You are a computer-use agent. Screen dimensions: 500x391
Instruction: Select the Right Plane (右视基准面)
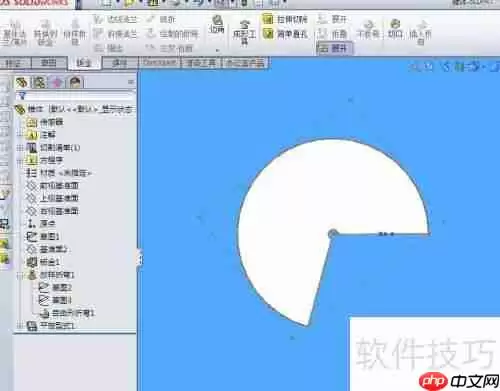pyautogui.click(x=53, y=211)
